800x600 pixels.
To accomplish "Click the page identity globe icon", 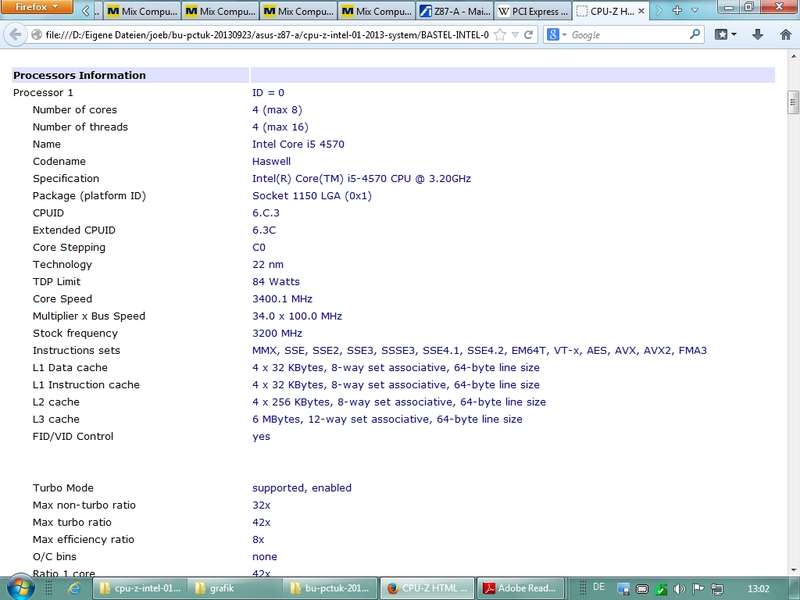I will coord(36,35).
